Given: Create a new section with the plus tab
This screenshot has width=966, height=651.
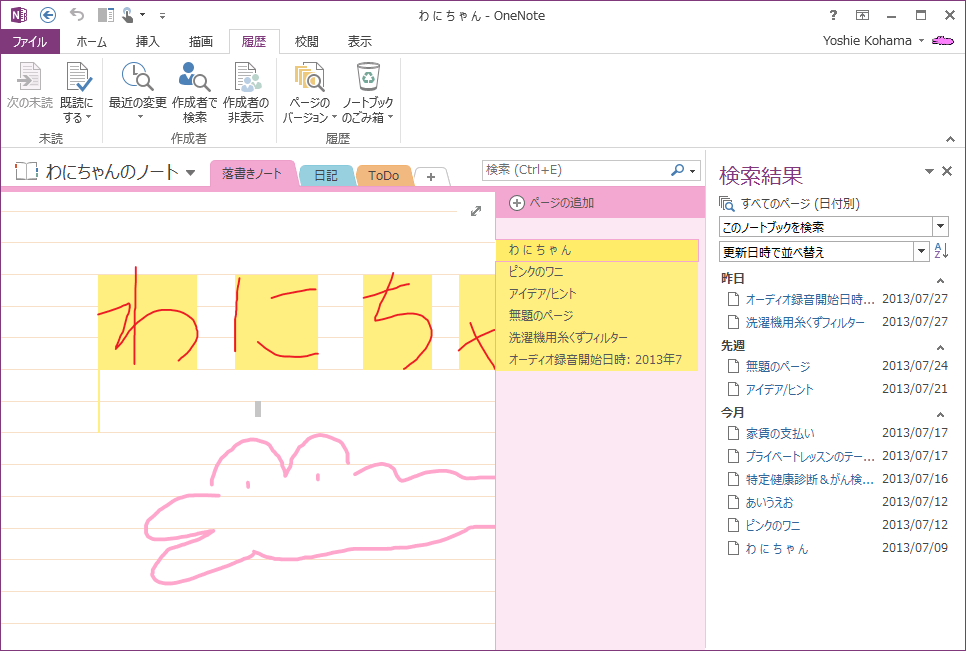Looking at the screenshot, I should pyautogui.click(x=431, y=177).
